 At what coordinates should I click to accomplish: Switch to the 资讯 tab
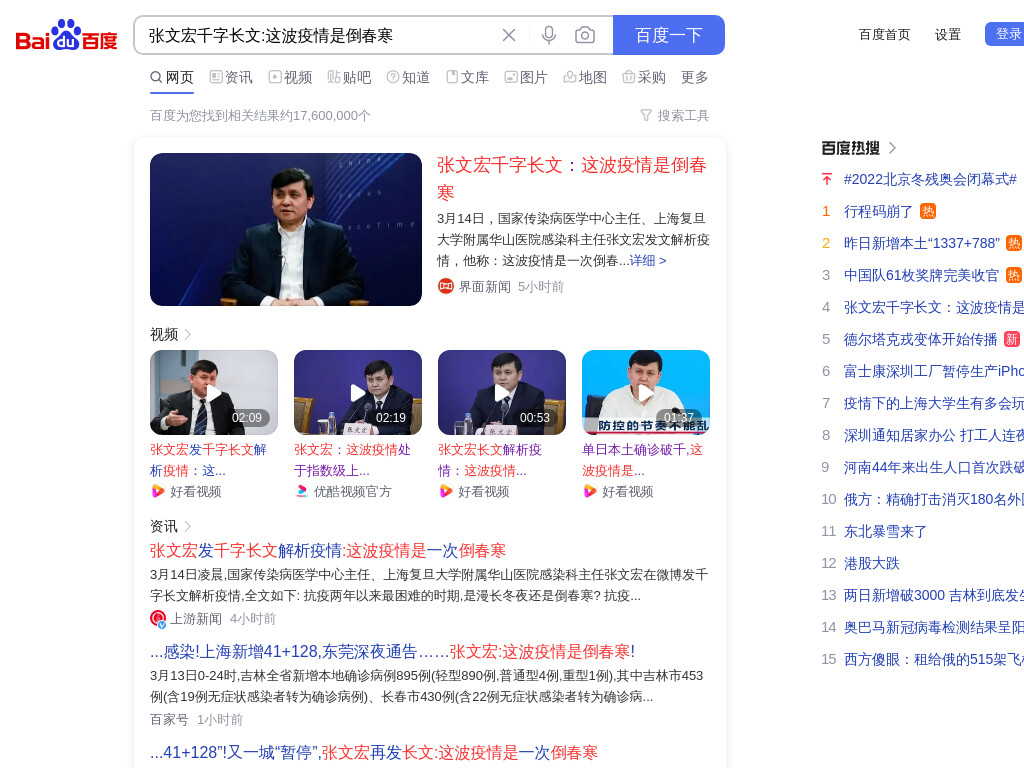click(x=231, y=78)
